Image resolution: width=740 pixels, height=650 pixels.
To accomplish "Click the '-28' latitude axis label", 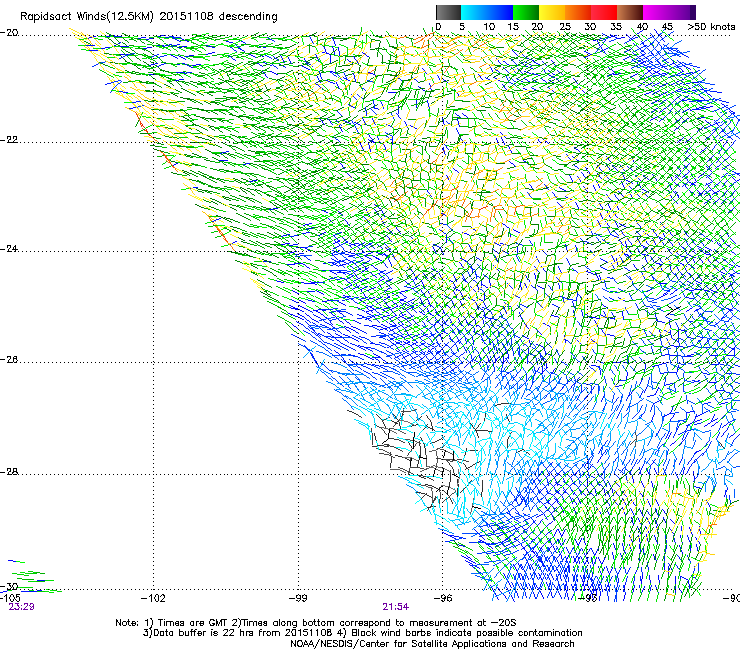I will 9,472.
